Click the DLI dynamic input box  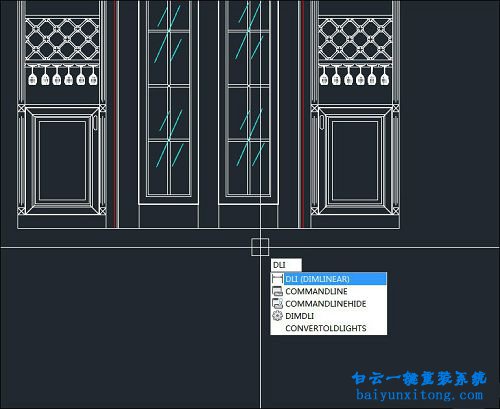(286, 265)
